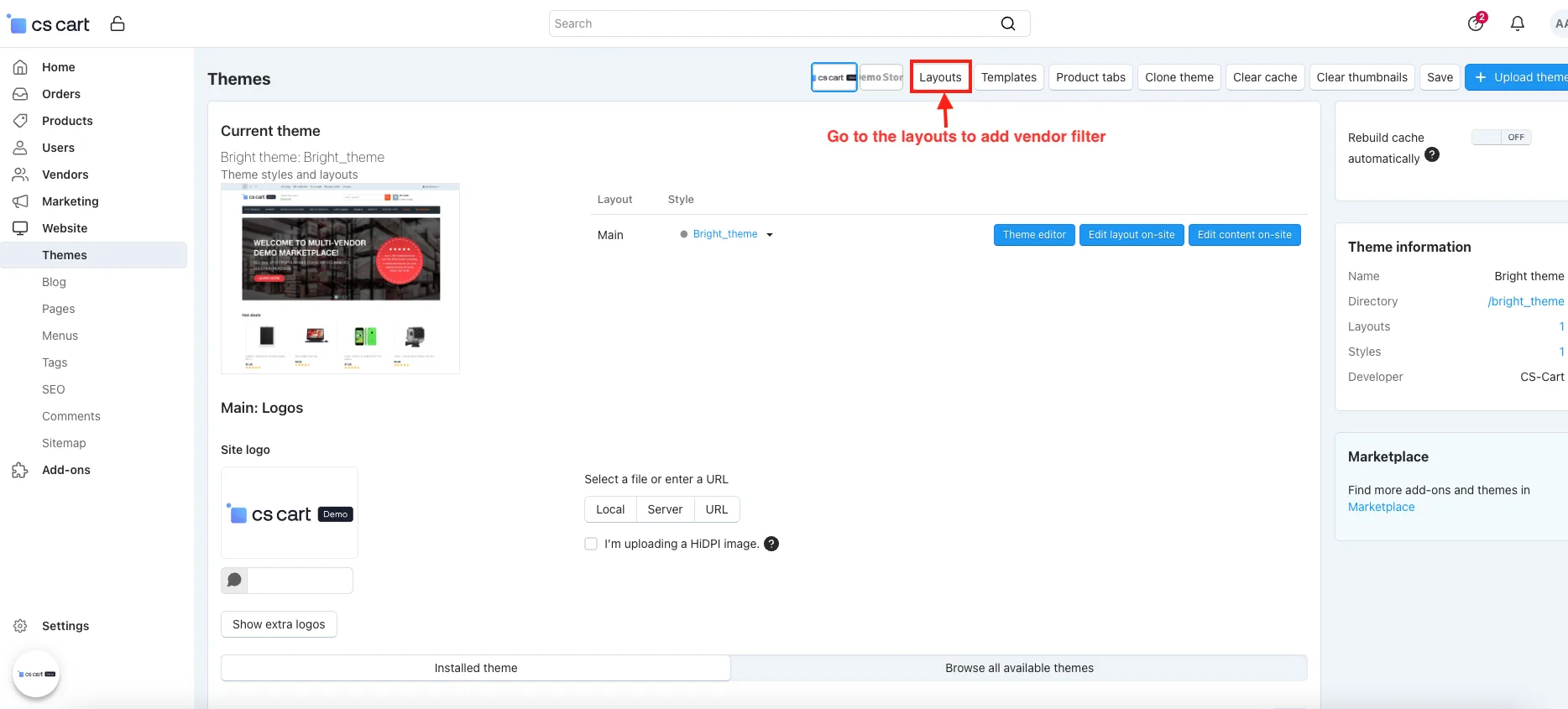
Task: Select the CS-Cart storefront switcher
Action: [834, 77]
